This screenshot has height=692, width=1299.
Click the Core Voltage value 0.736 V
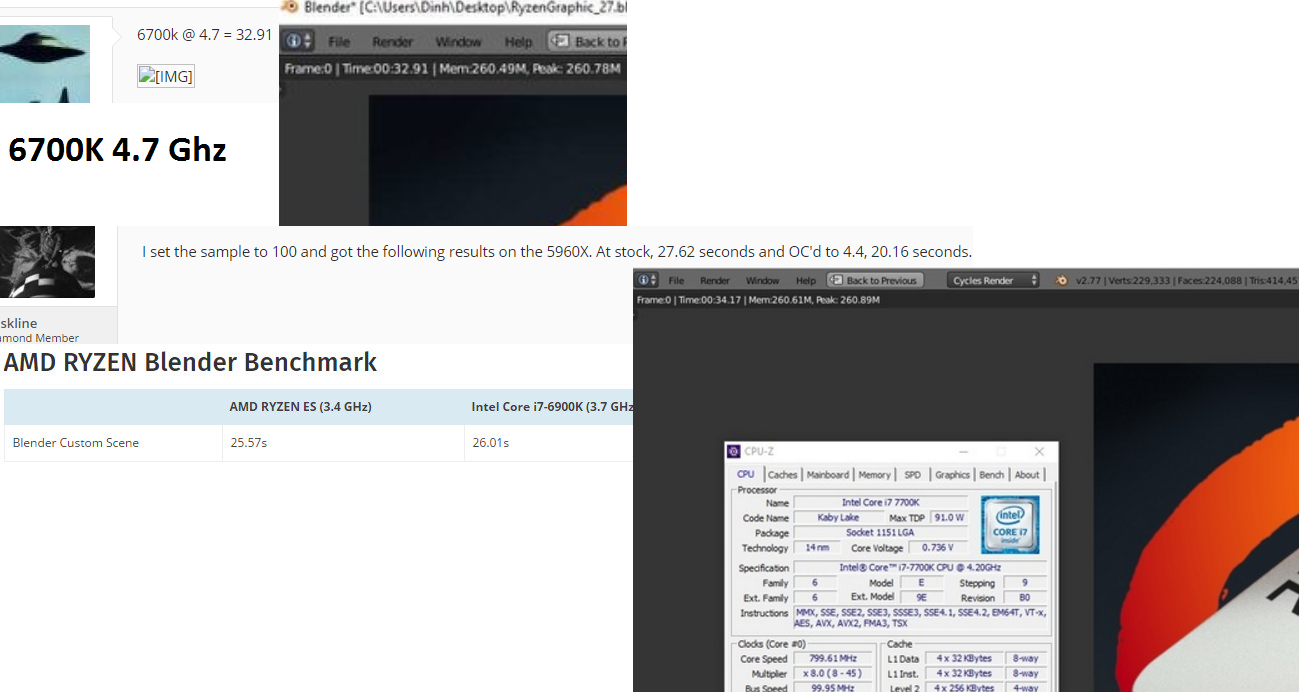click(936, 548)
